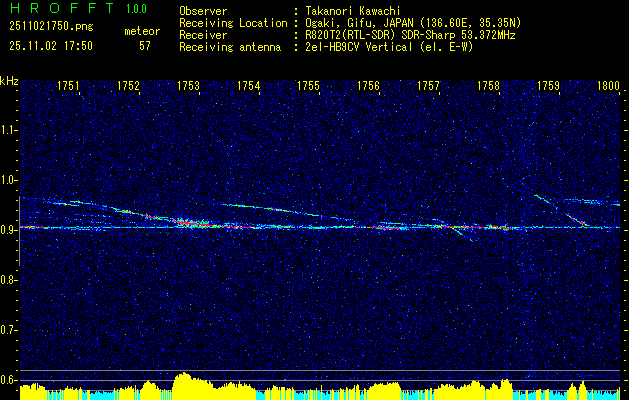Screen dimensions: 629x400
Task: Click the 'Receiver' field label
Action: click(203, 35)
